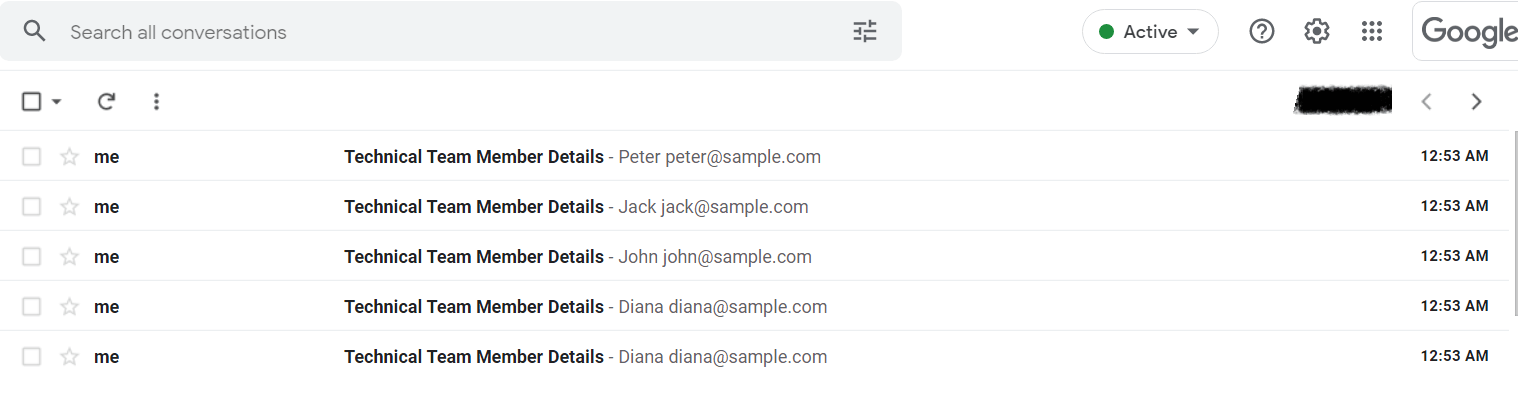This screenshot has width=1518, height=394.
Task: Open the More options three-dot menu
Action: pyautogui.click(x=156, y=101)
